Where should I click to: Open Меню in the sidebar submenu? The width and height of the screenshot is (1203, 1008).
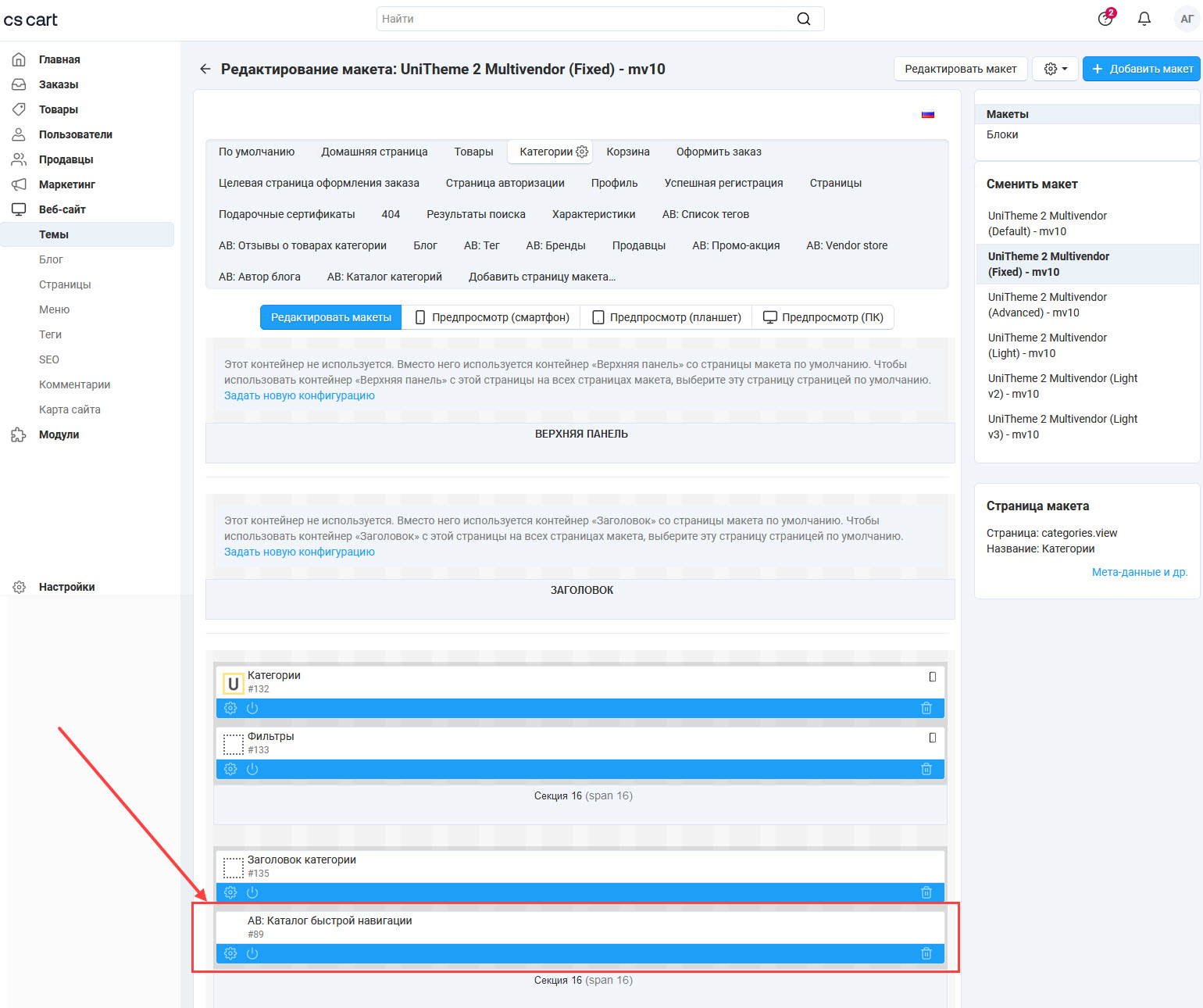(55, 309)
